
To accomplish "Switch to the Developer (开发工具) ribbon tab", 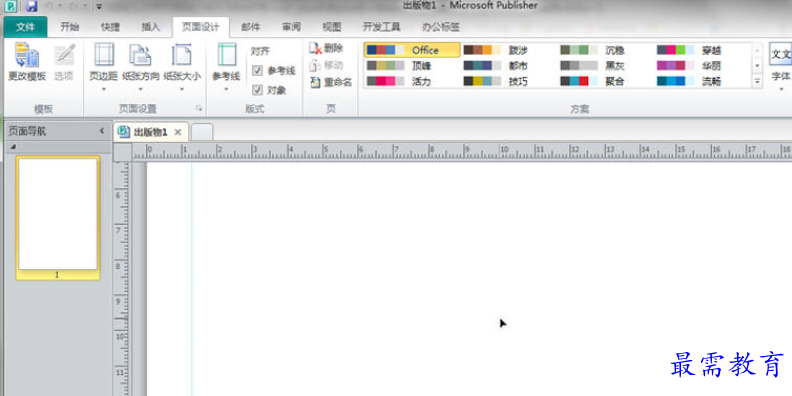I will (381, 27).
